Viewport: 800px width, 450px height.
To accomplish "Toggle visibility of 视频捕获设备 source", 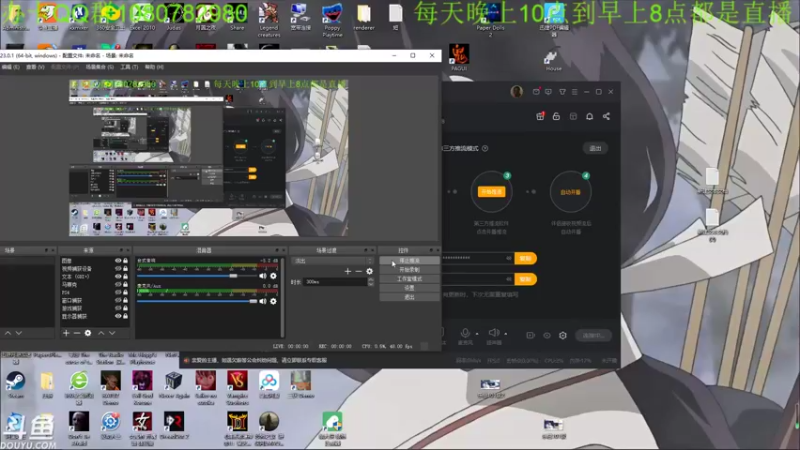I will tap(118, 268).
